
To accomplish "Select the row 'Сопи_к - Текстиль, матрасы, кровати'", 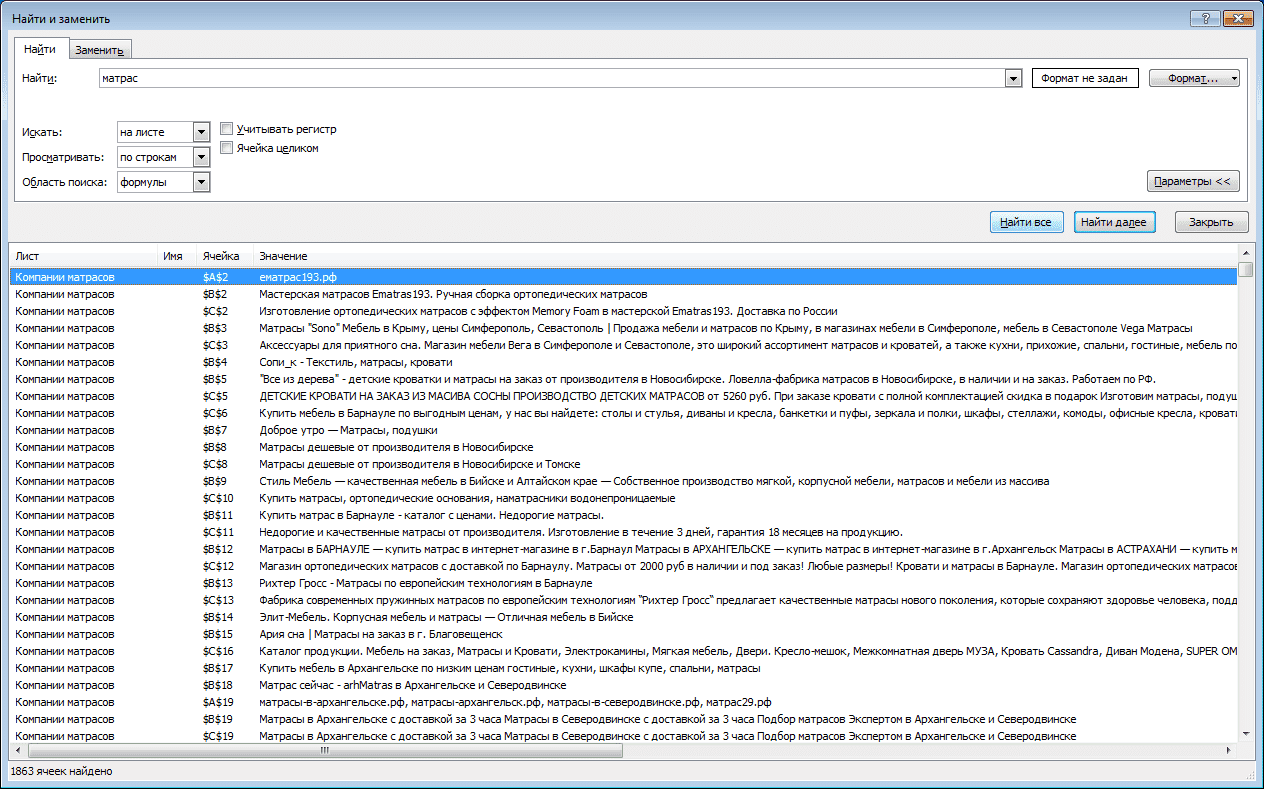I will (623, 362).
